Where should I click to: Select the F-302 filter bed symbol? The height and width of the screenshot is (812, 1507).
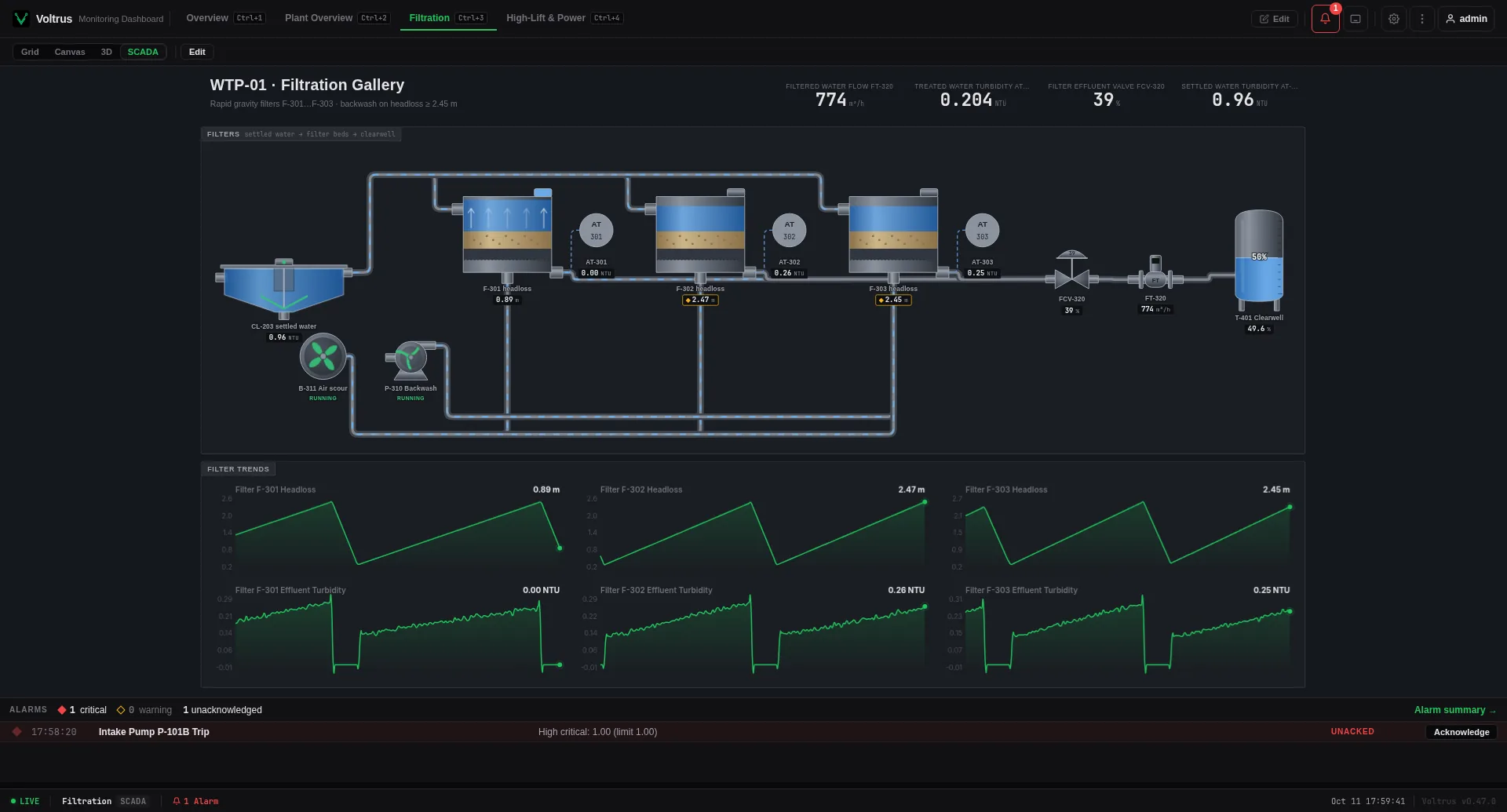click(700, 235)
